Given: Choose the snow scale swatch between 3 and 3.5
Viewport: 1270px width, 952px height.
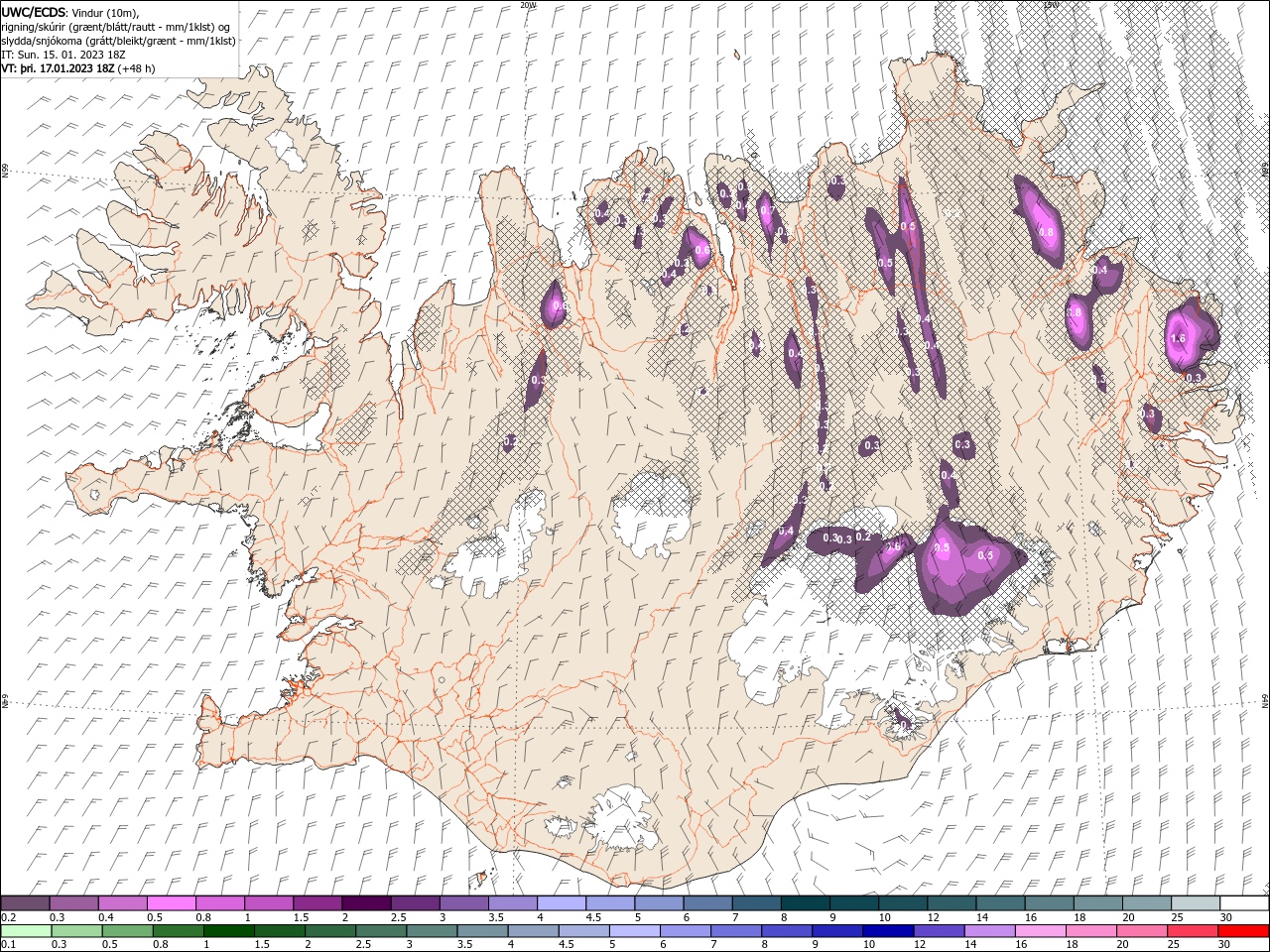Looking at the screenshot, I should (463, 903).
